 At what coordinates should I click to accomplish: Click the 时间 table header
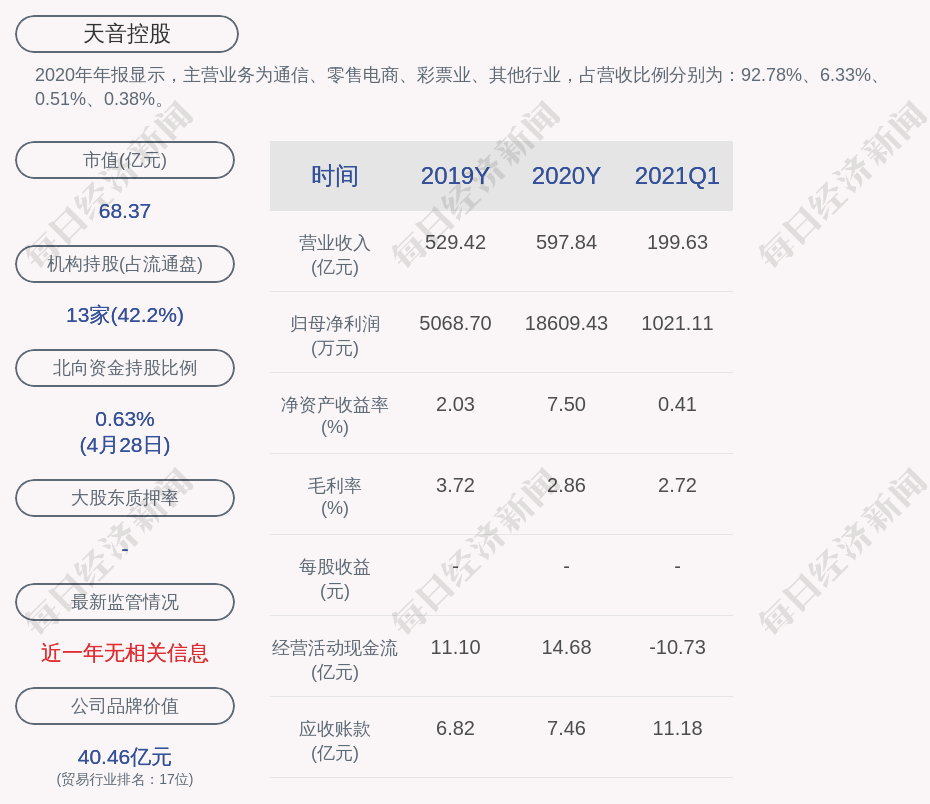[335, 176]
